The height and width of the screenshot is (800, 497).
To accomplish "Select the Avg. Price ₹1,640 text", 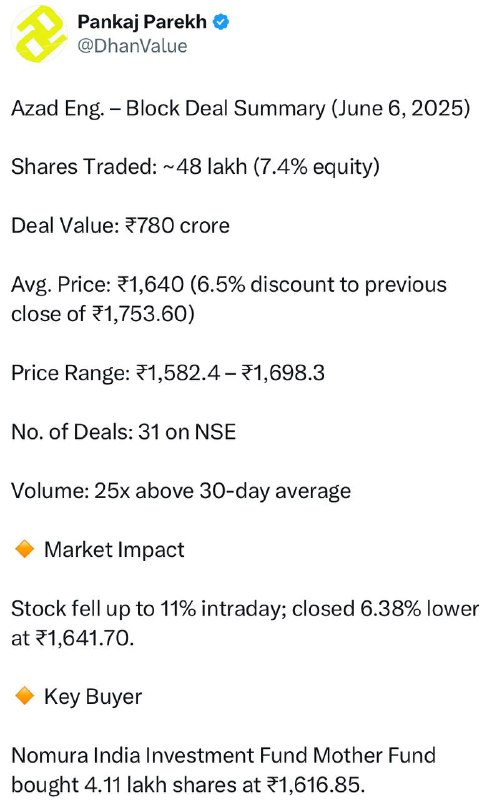I will pyautogui.click(x=97, y=284).
